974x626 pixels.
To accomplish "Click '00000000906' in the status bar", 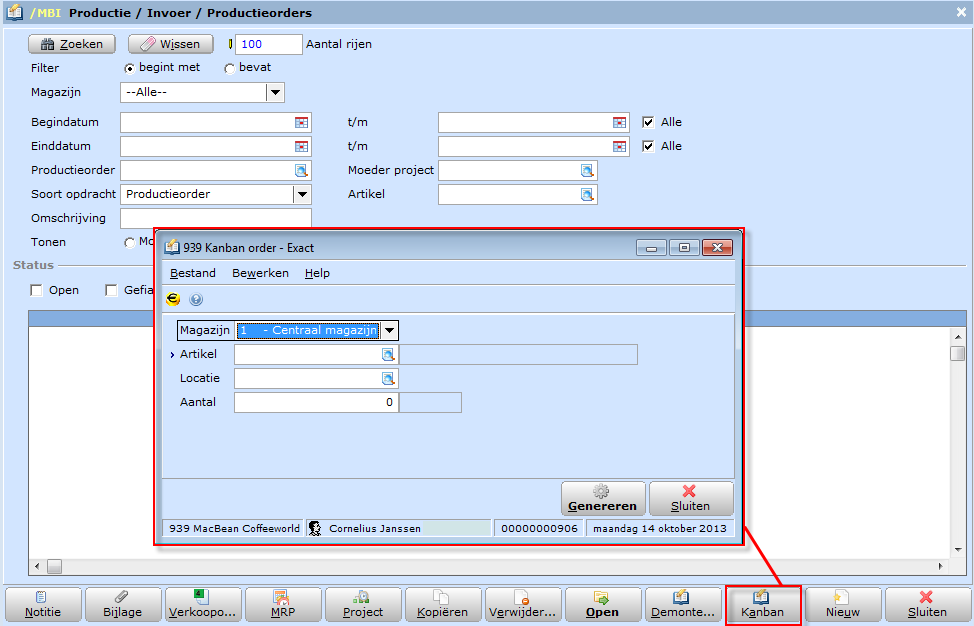I will point(539,528).
